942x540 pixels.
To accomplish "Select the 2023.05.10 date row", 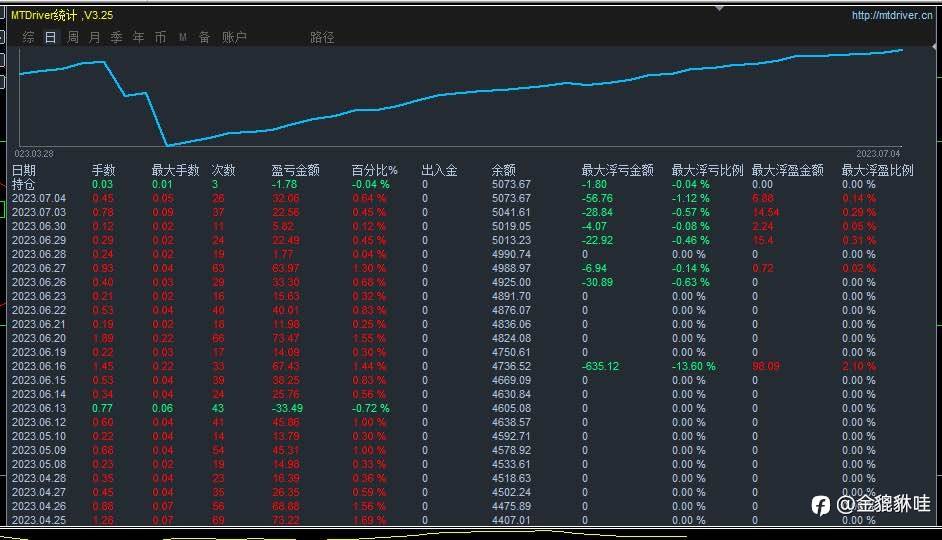I will click(38, 437).
